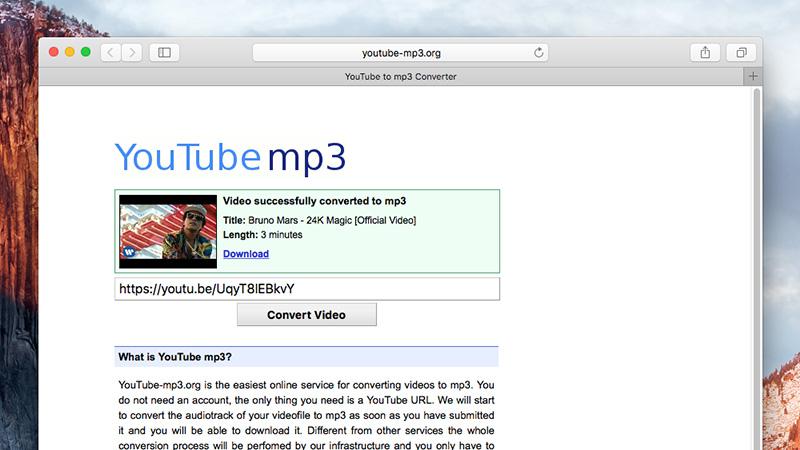Go forward with Safari's forward arrow

click(x=132, y=53)
